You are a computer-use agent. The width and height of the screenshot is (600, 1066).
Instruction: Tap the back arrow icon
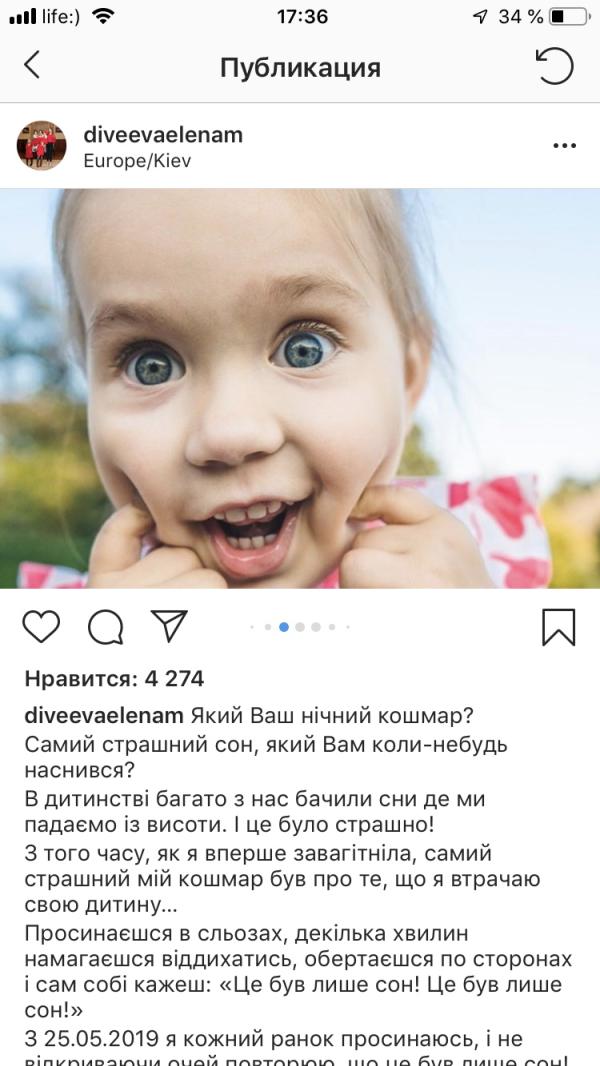(x=31, y=65)
